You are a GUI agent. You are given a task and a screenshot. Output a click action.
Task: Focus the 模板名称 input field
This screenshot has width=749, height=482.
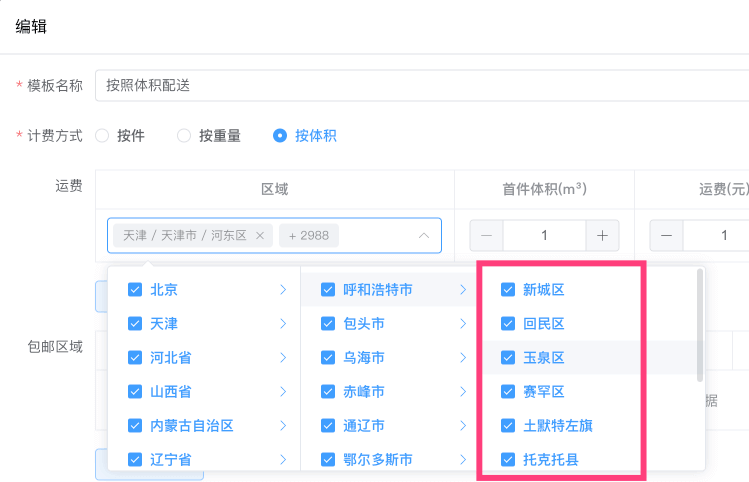tap(420, 86)
